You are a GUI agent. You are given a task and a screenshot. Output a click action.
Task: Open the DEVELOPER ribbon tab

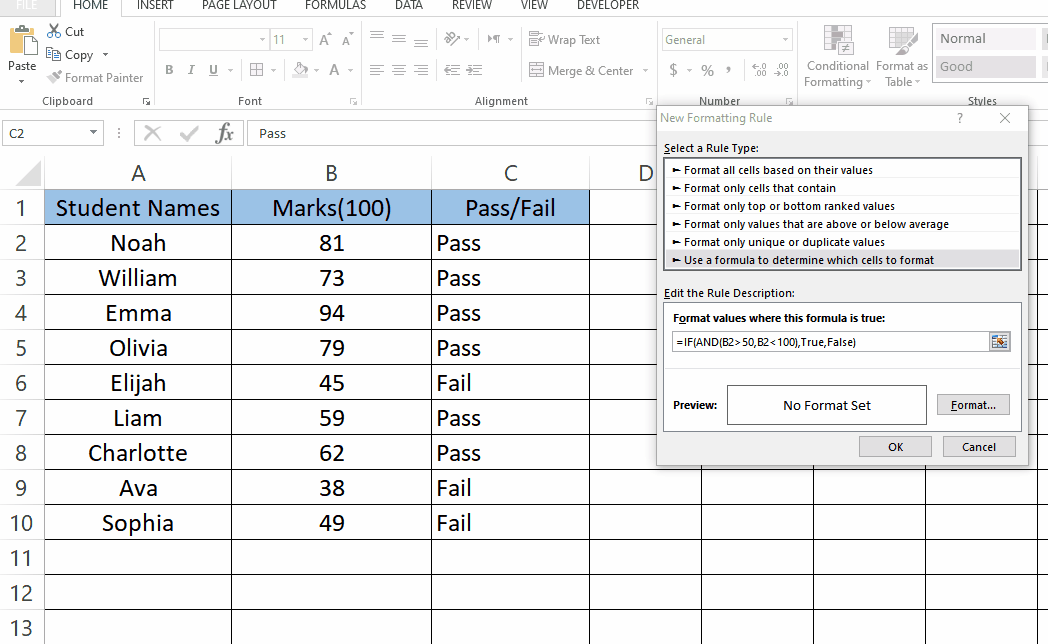[608, 6]
